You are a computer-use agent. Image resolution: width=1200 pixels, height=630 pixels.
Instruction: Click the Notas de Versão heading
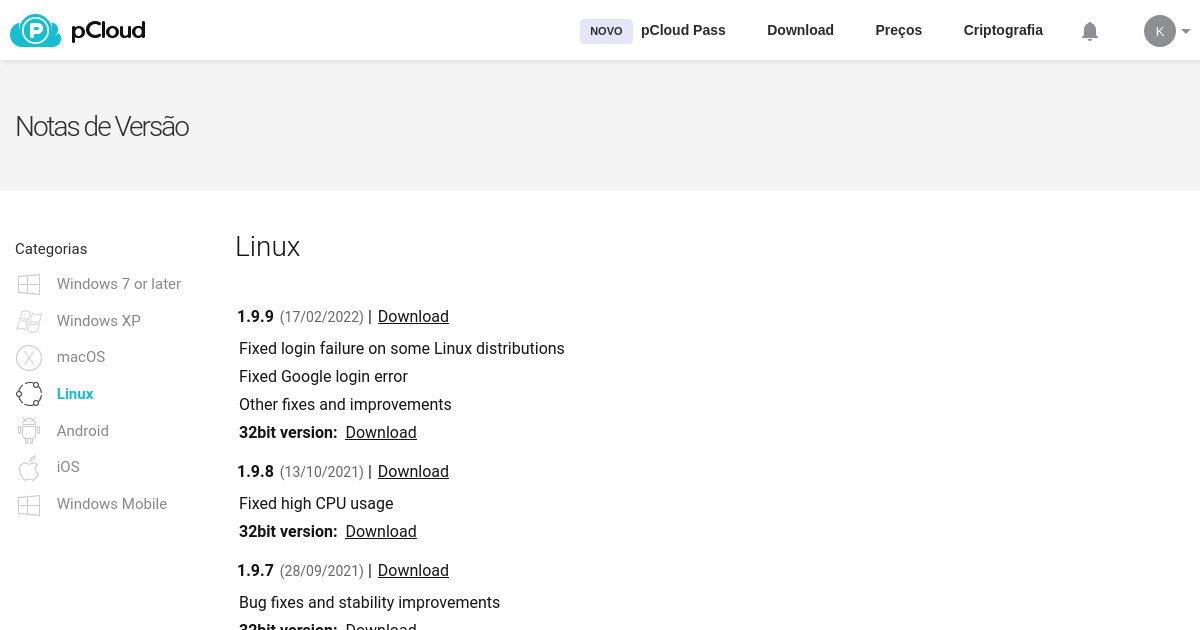[x=102, y=126]
